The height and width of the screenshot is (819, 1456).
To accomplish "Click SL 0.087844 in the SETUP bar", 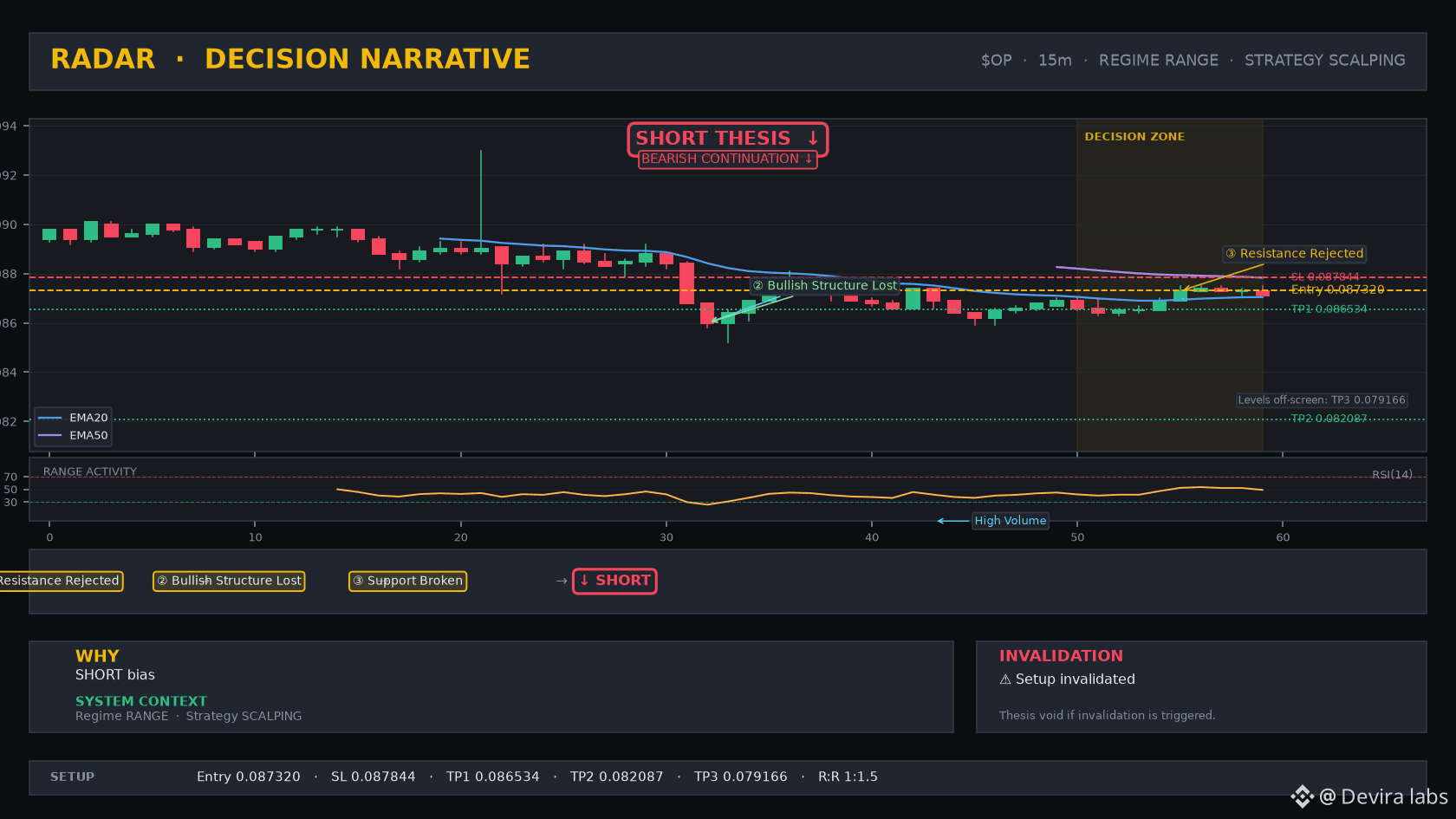I will (x=374, y=777).
